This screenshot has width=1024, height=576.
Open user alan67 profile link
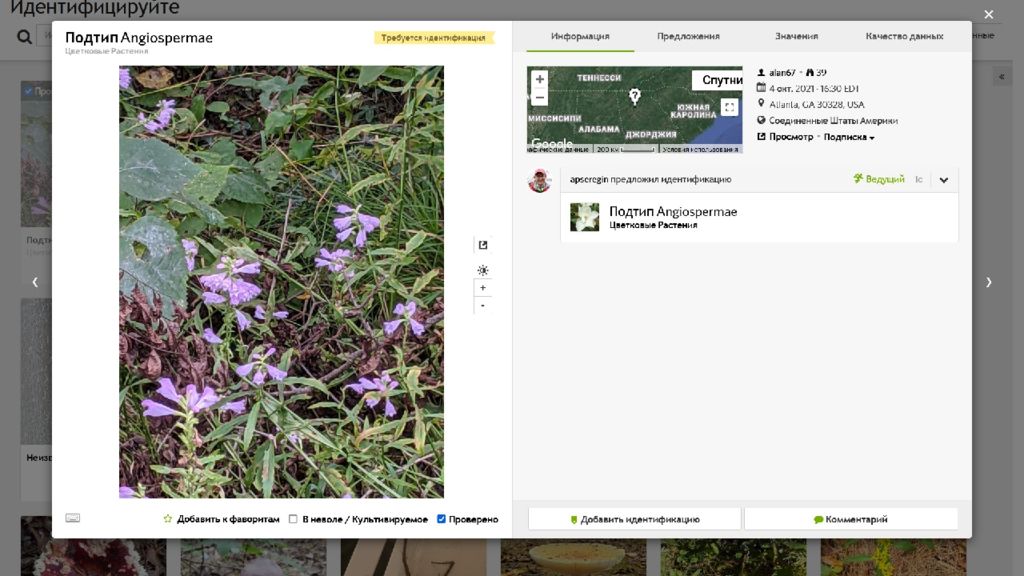coord(782,72)
